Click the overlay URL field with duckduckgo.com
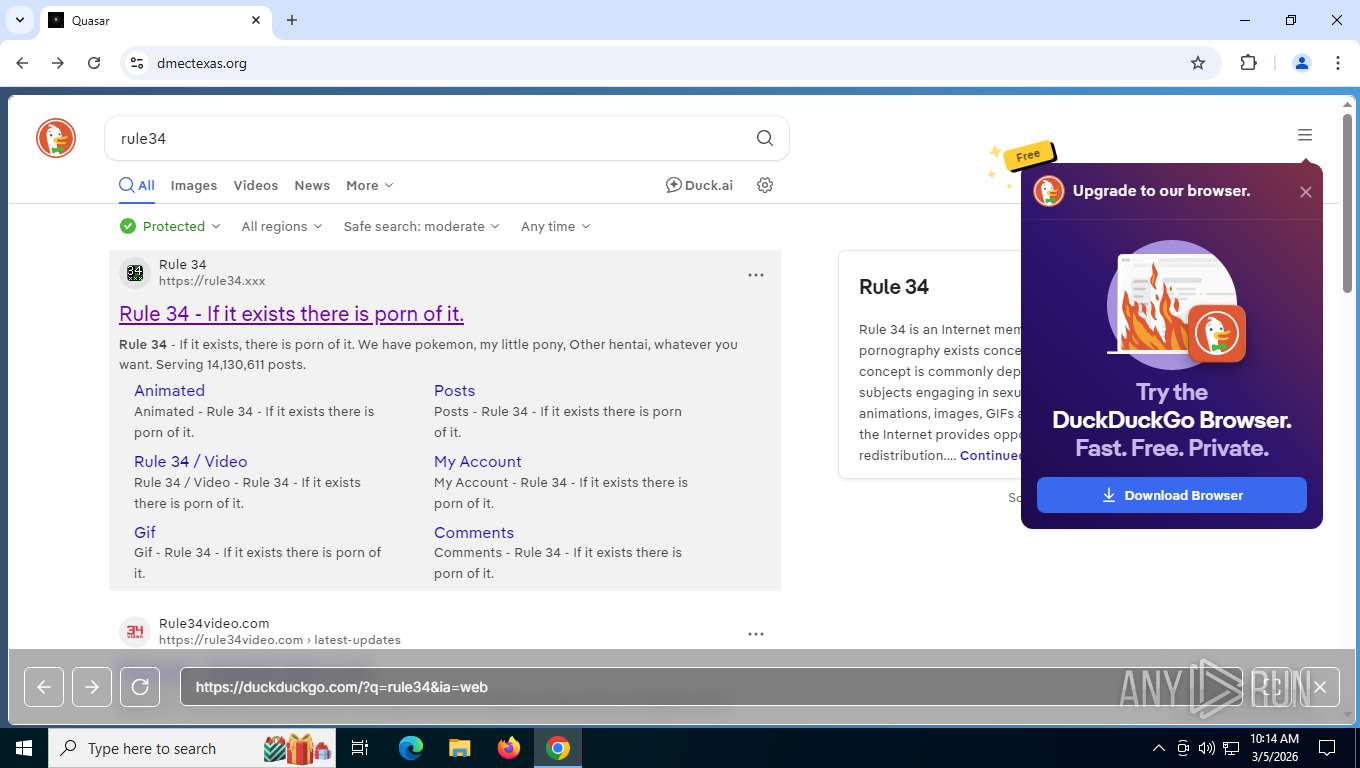 [x=710, y=687]
